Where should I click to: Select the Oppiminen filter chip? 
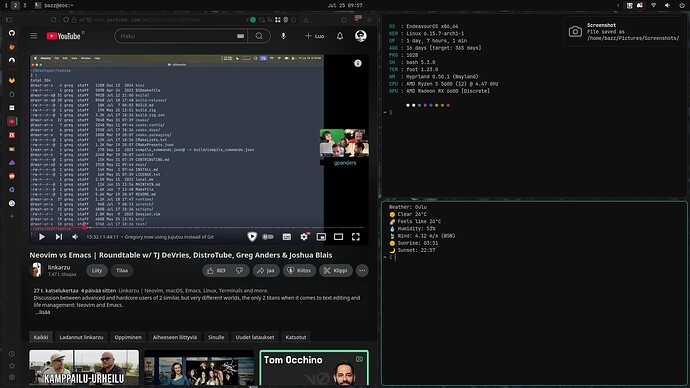pos(128,337)
